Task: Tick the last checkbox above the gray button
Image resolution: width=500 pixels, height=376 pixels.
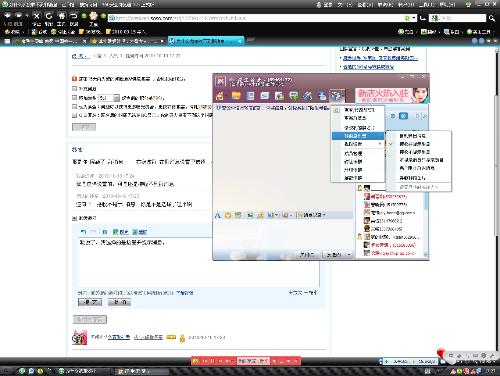Action: click(x=75, y=115)
